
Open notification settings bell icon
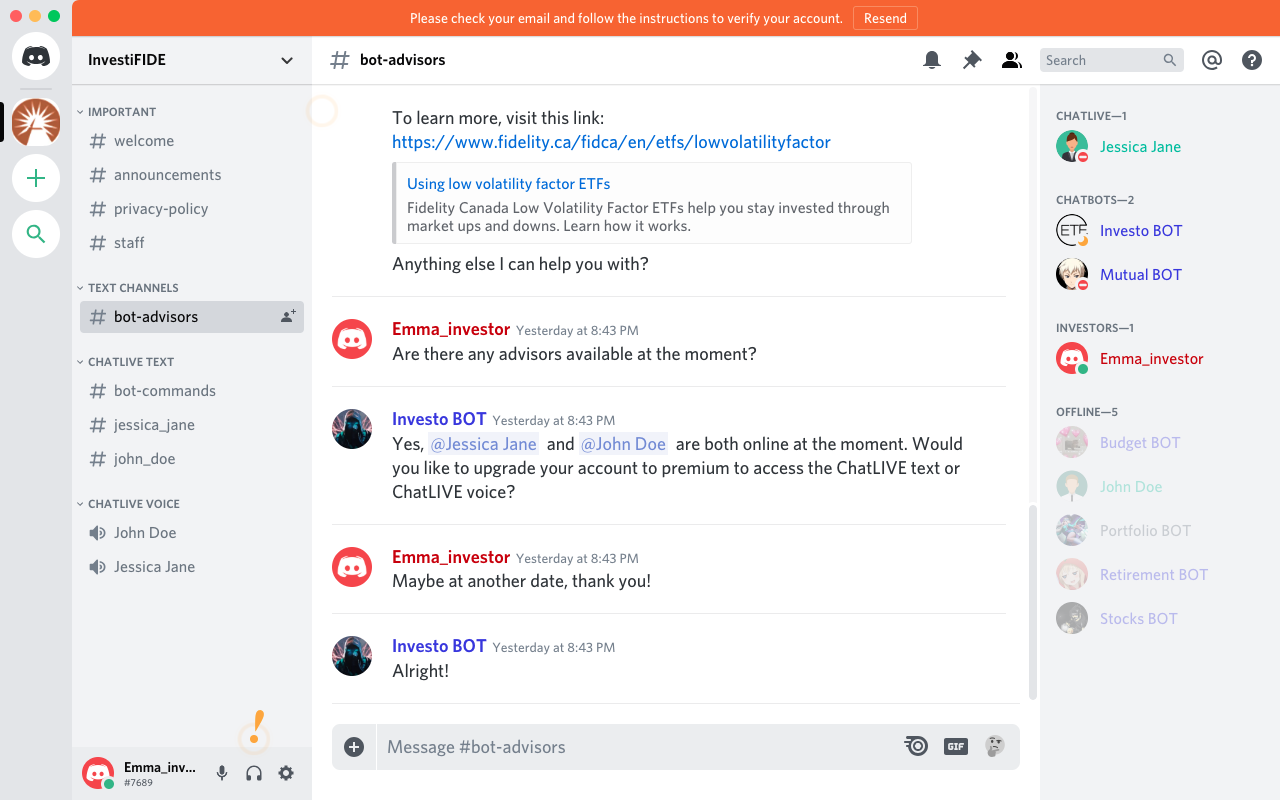coord(932,60)
